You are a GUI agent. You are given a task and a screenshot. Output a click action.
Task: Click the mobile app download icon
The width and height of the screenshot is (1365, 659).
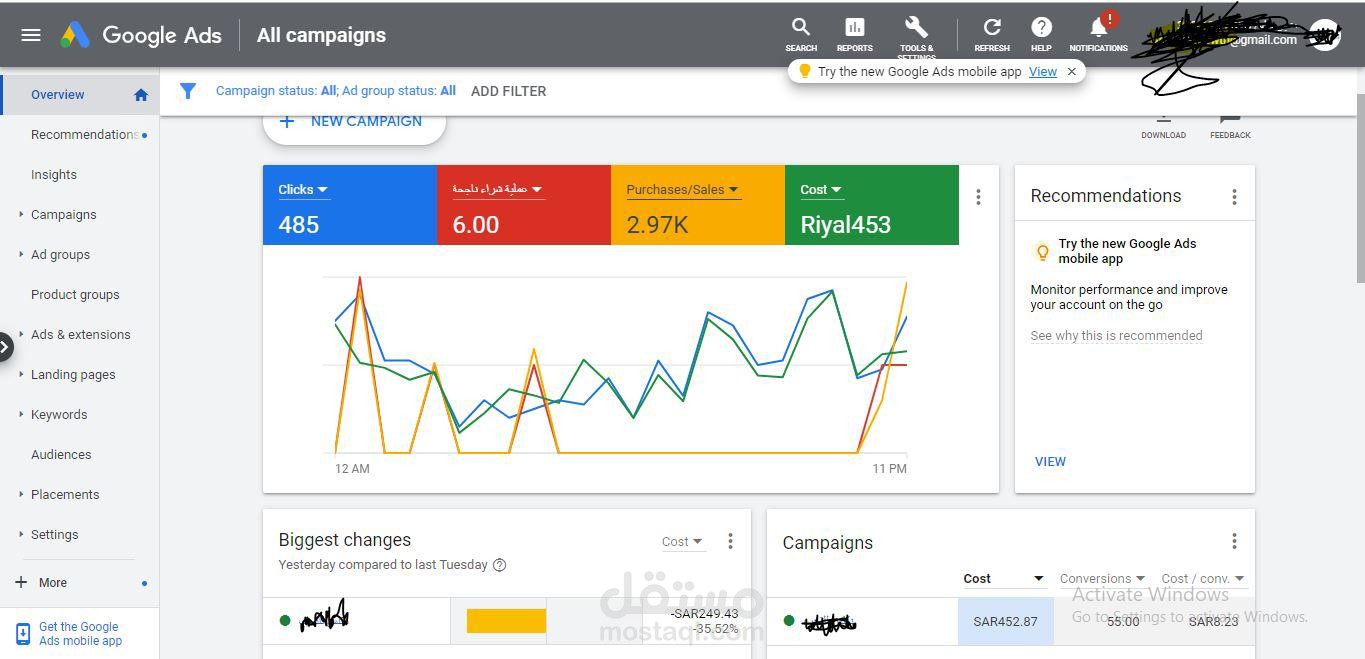[x=23, y=634]
